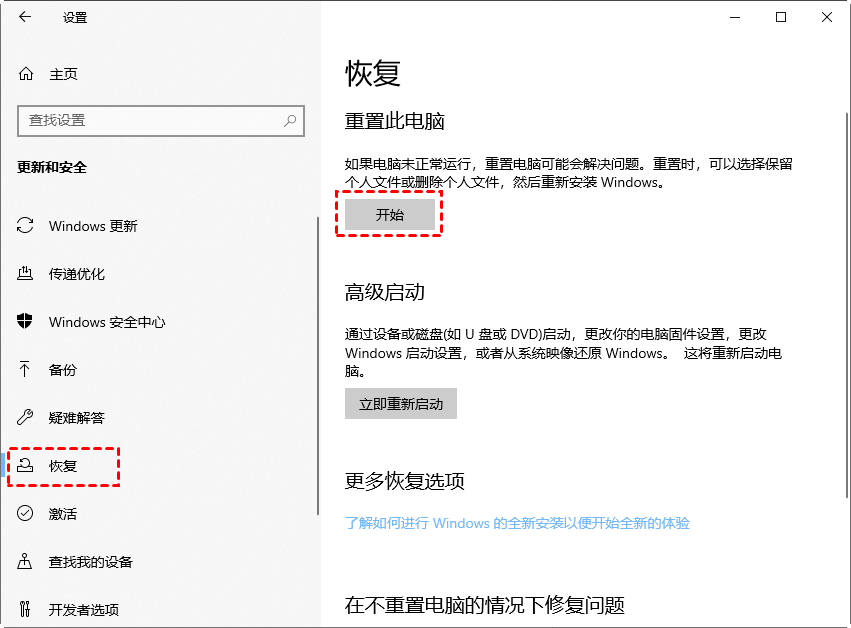Click the magnifier icon in search box
Image resolution: width=851 pixels, height=628 pixels.
(x=290, y=120)
